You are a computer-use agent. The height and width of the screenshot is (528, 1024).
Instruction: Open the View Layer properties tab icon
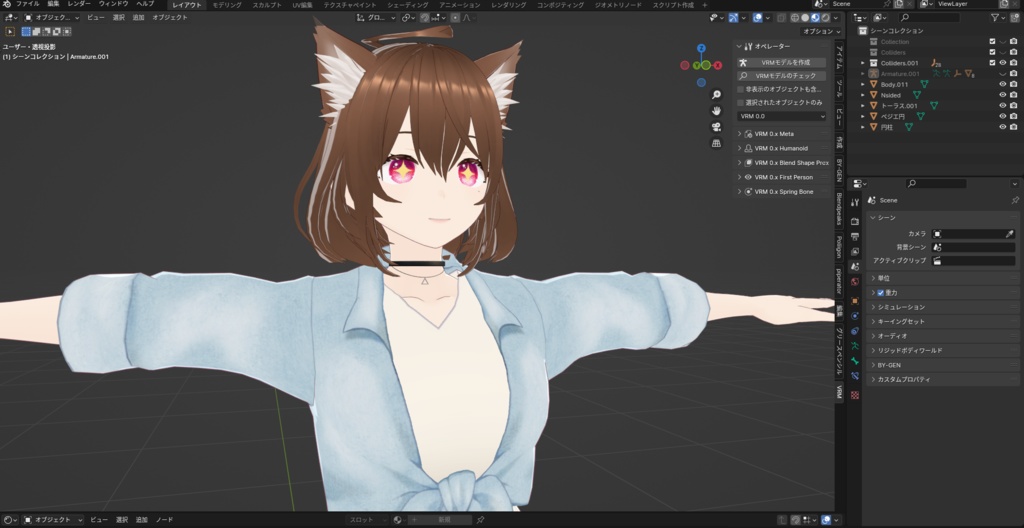pos(855,252)
